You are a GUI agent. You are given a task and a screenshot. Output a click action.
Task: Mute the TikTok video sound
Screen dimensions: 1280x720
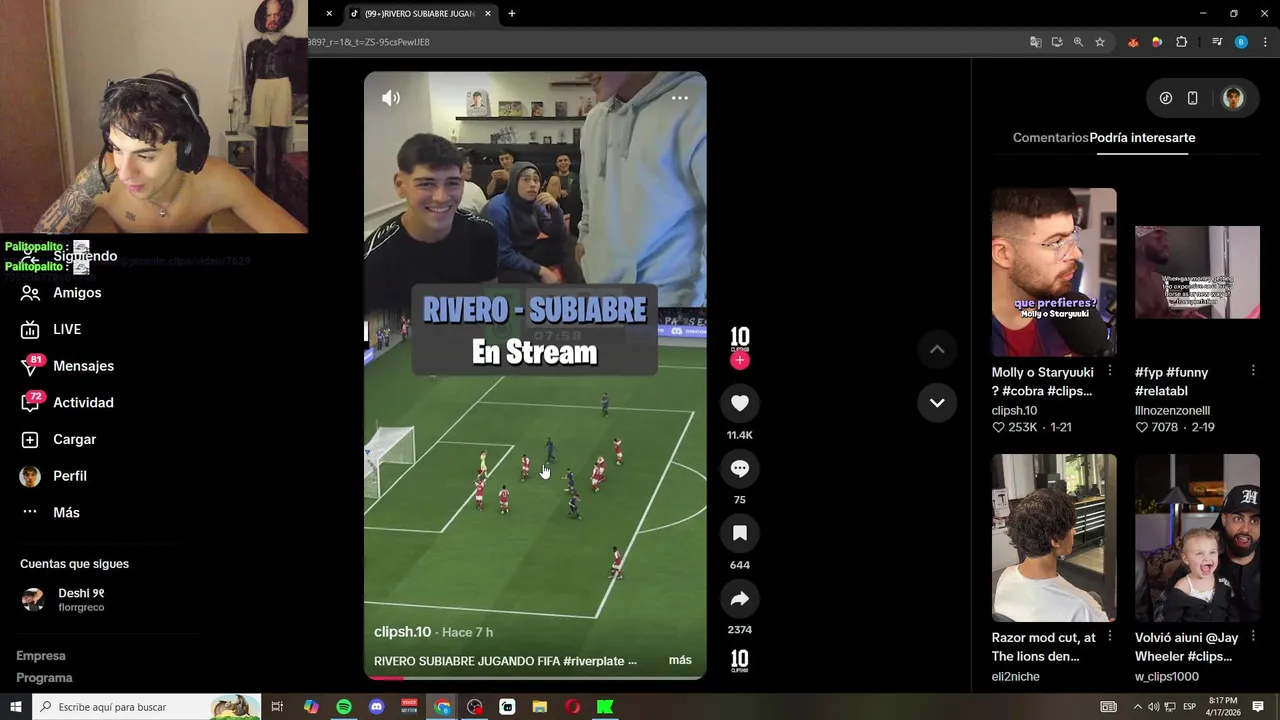click(x=391, y=98)
